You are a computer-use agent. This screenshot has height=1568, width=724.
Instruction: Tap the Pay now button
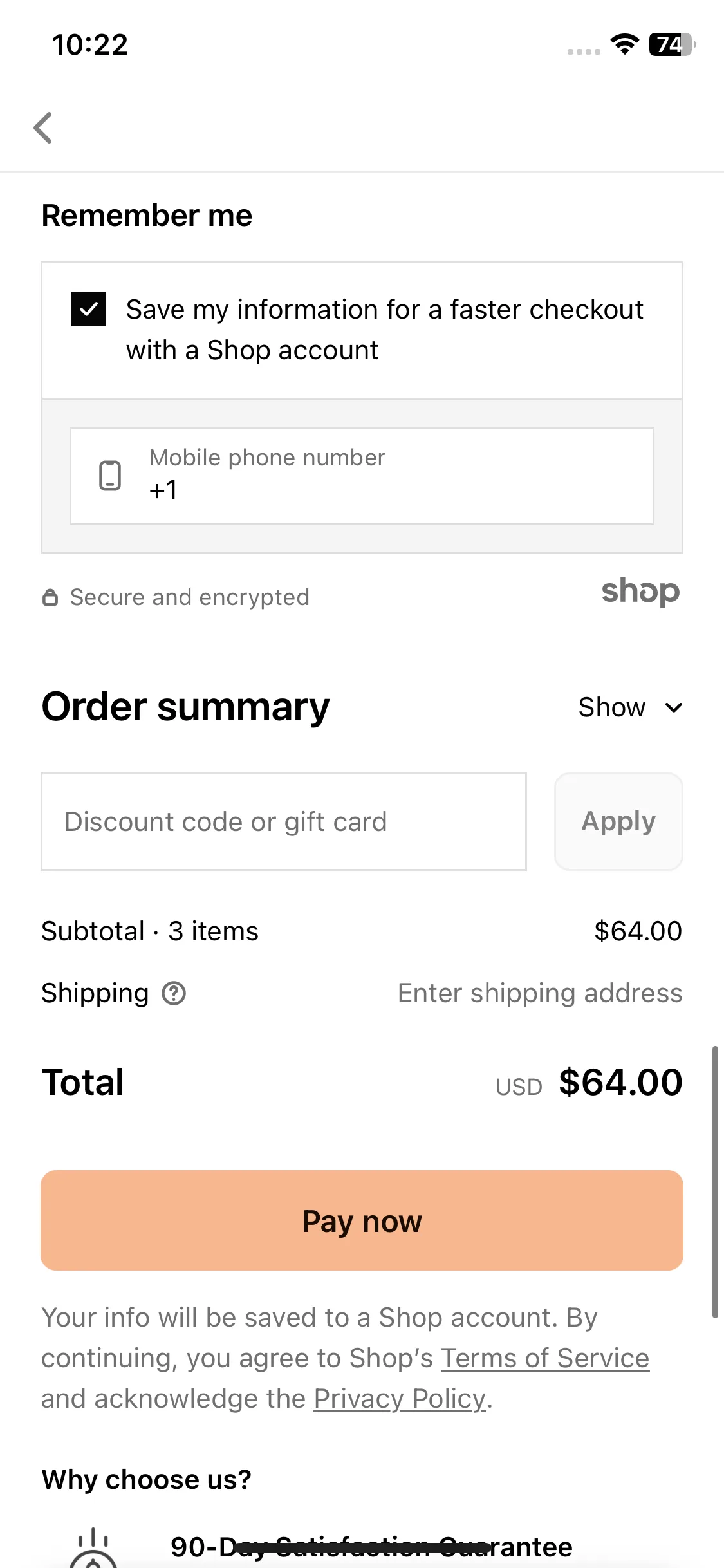362,1220
